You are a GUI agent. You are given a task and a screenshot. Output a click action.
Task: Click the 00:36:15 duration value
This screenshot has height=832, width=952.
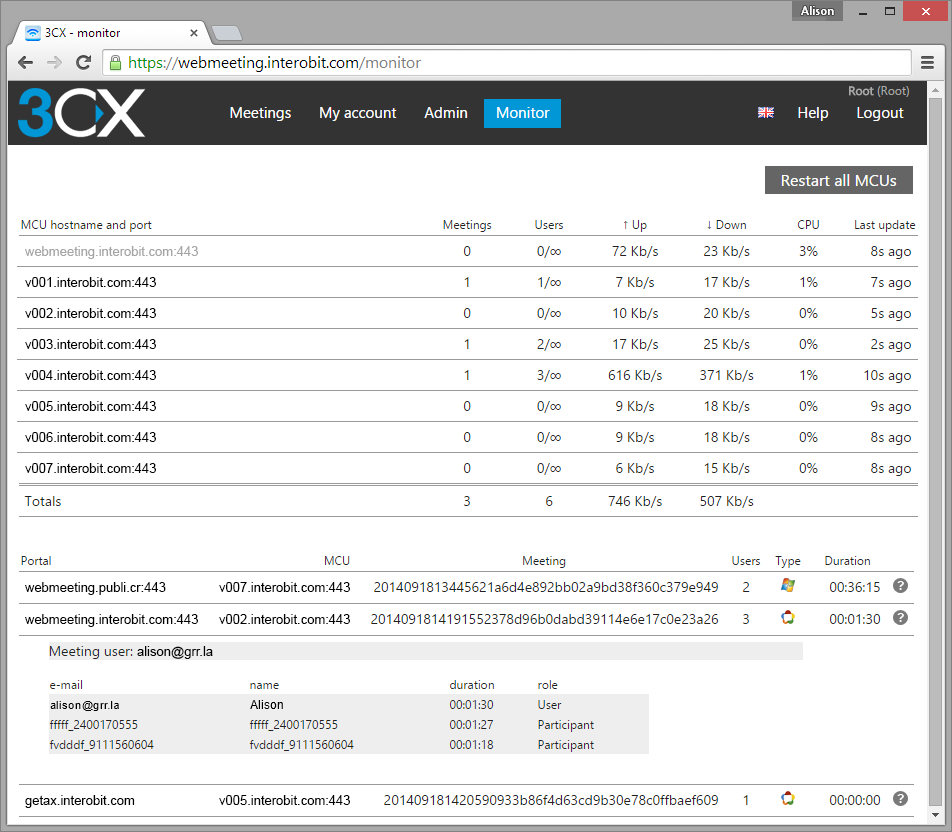854,587
